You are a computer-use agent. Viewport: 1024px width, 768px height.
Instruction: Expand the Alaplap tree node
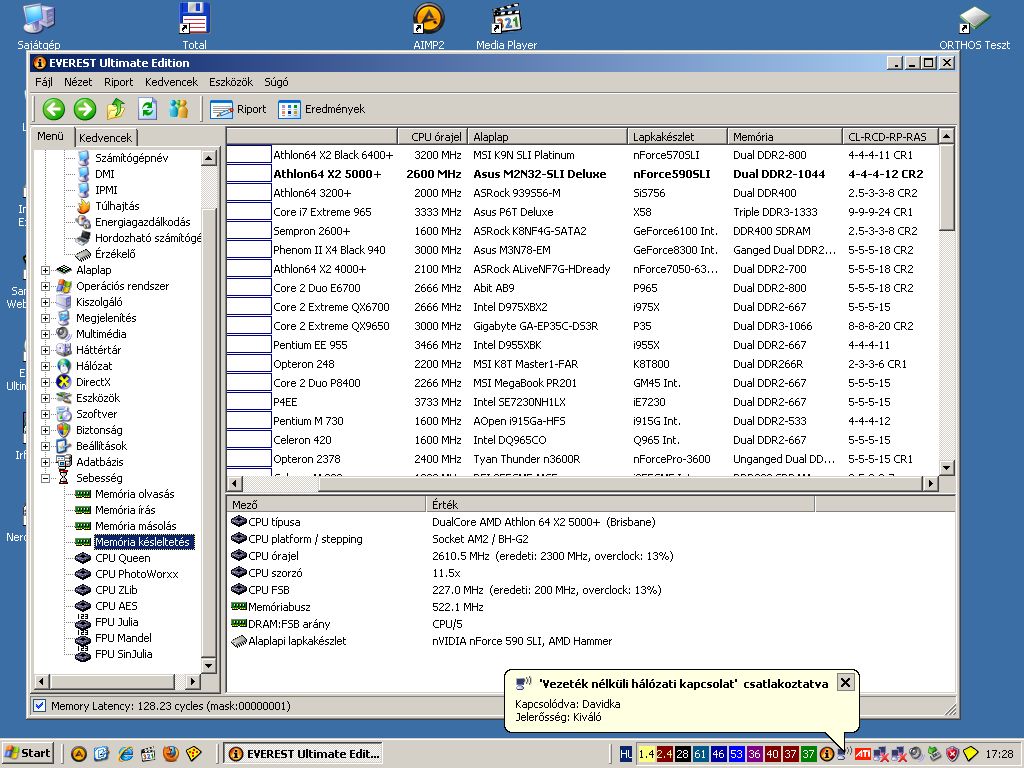tap(45, 270)
